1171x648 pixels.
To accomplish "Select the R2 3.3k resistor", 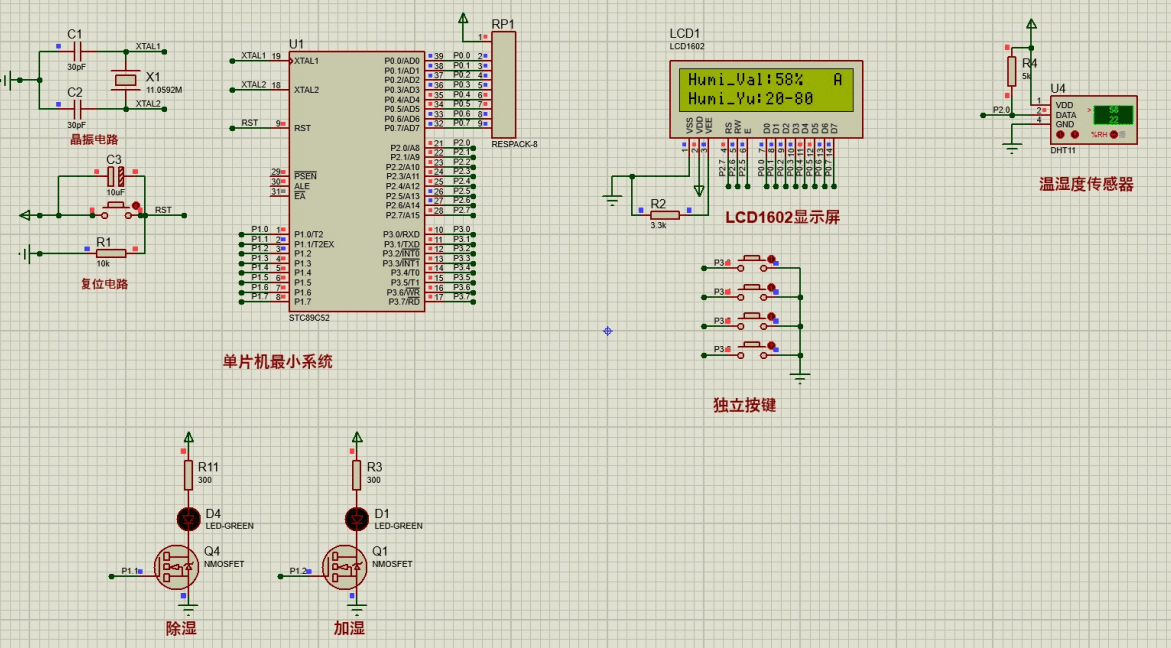I will [x=665, y=214].
